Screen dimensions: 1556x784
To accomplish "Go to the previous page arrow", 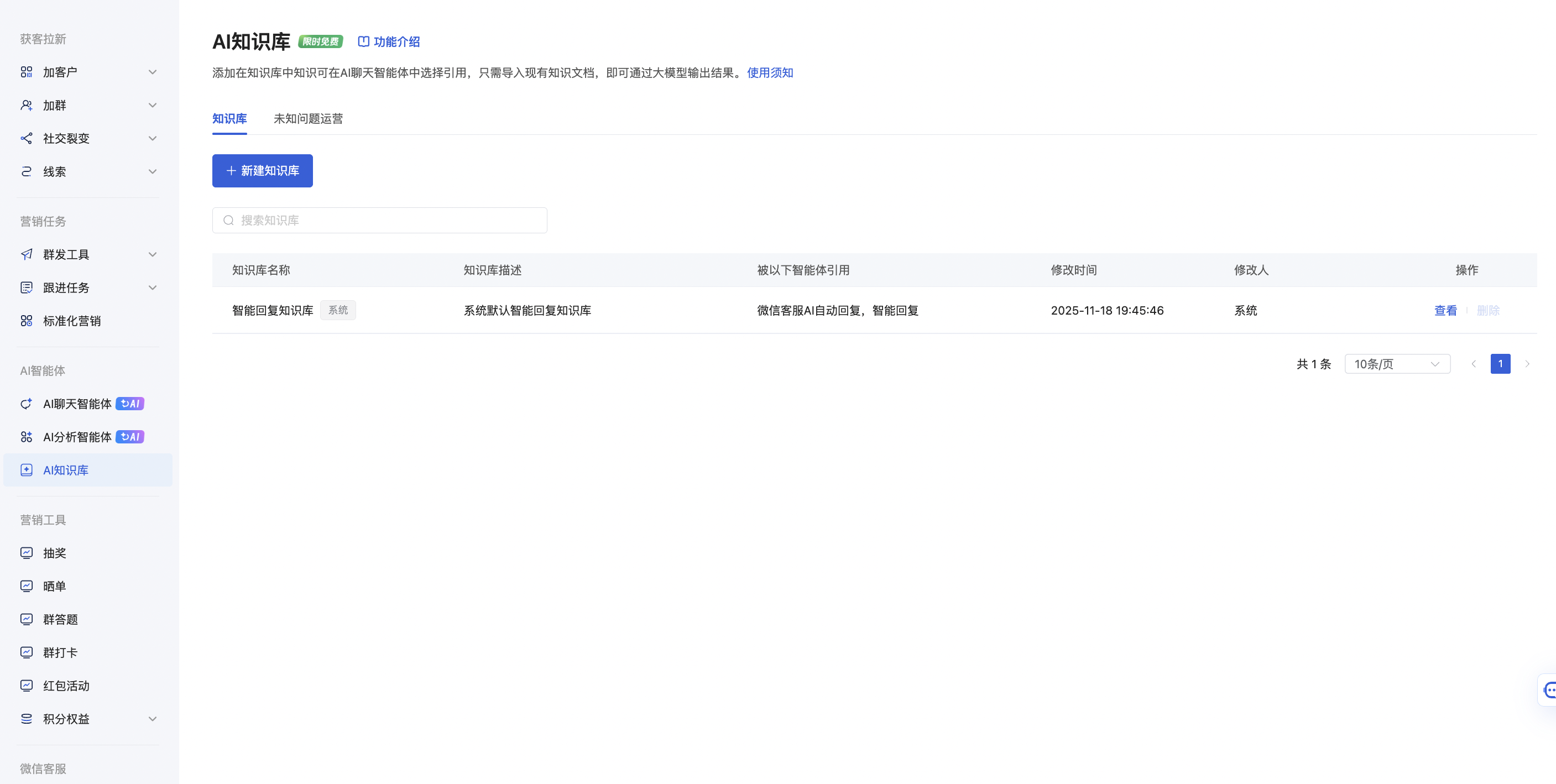I will (1474, 364).
